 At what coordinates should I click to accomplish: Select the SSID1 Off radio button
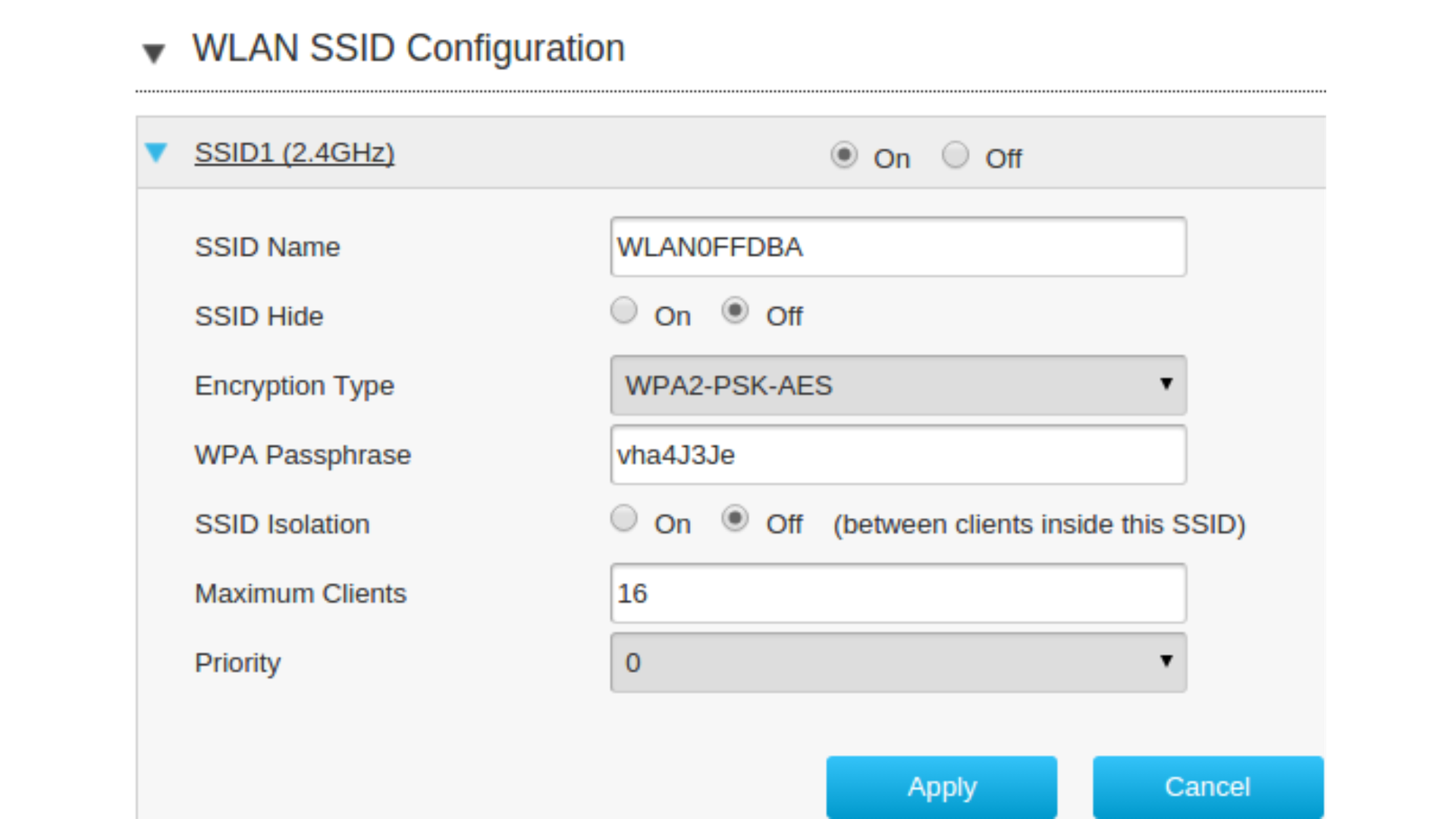click(955, 155)
